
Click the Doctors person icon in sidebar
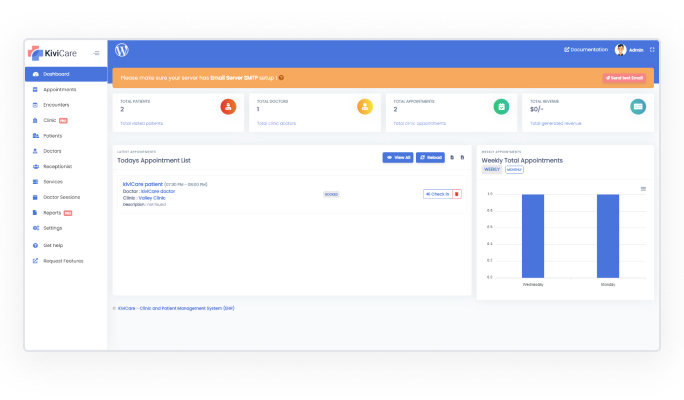pyautogui.click(x=35, y=151)
